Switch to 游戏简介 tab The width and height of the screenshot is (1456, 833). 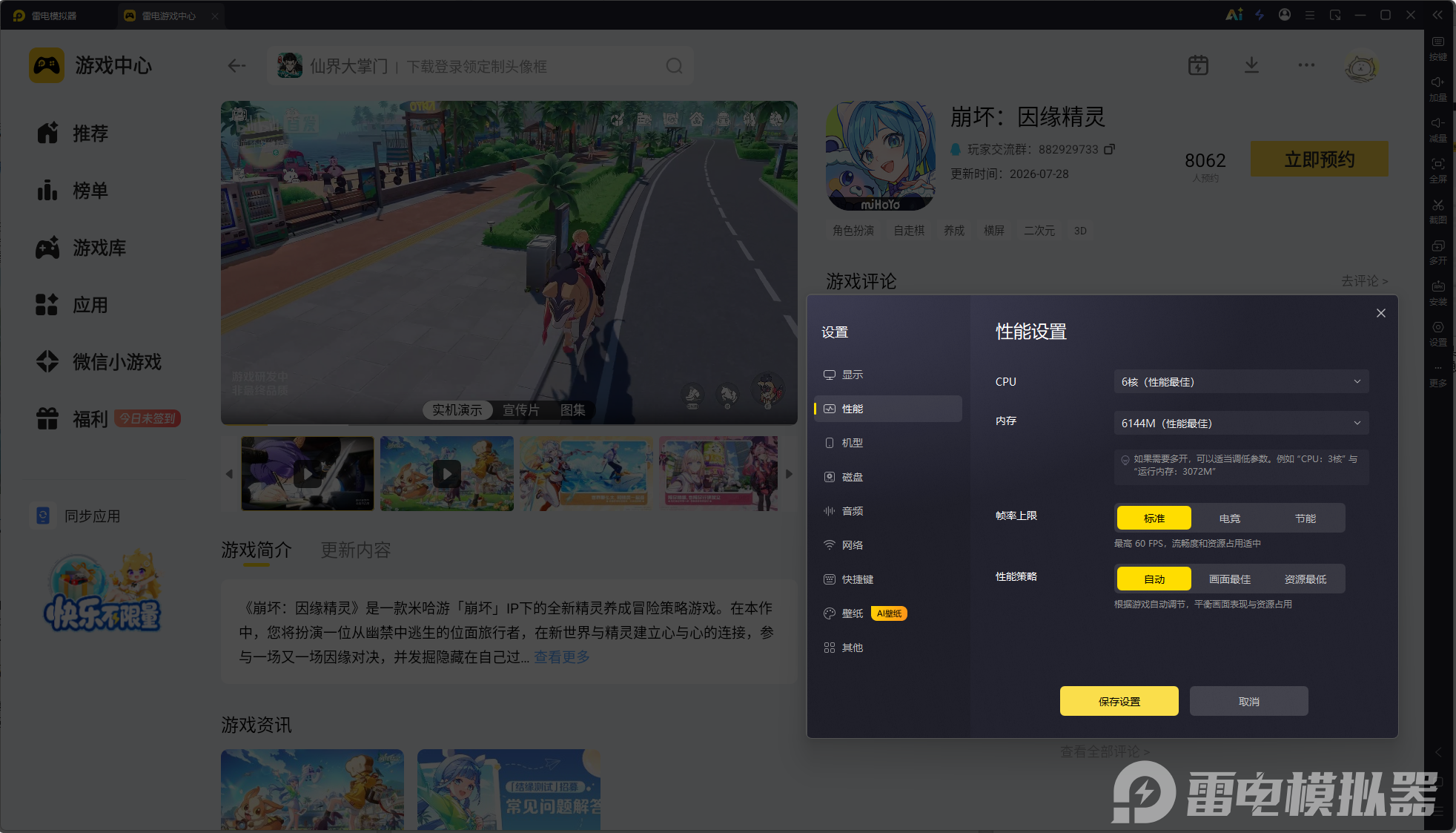[x=257, y=550]
